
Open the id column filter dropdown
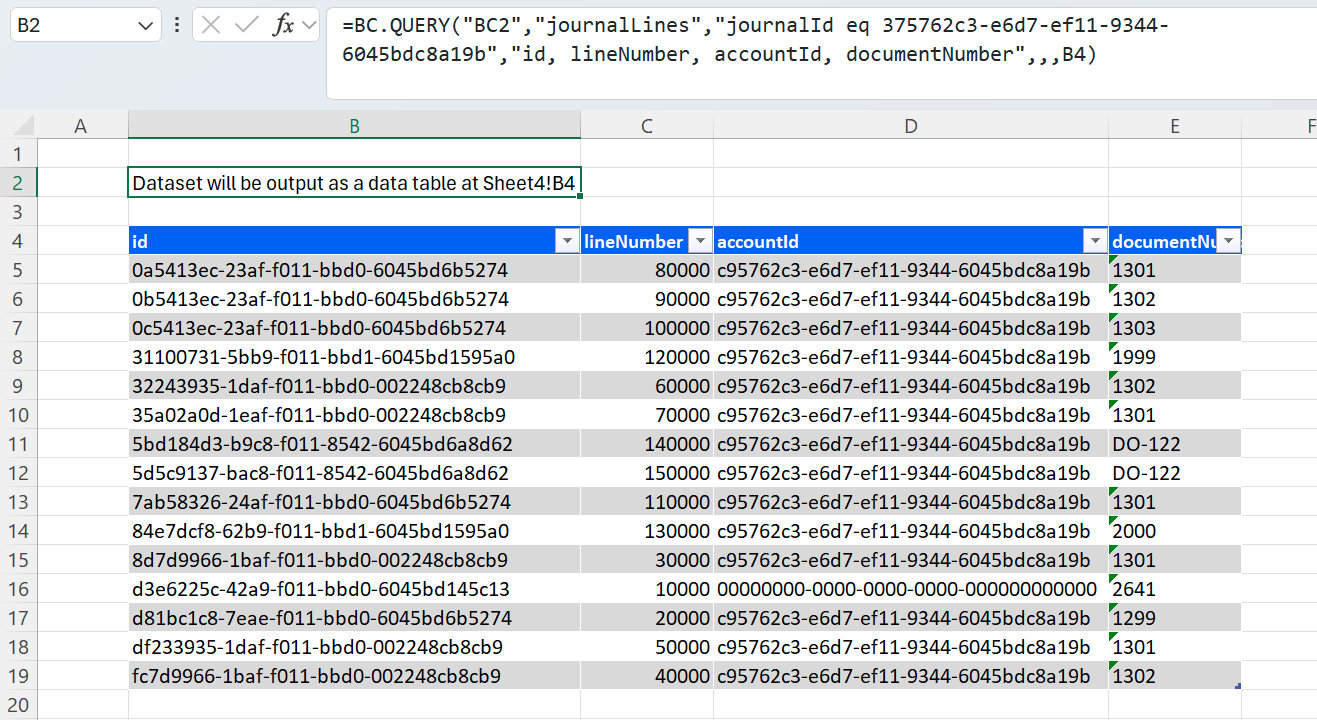click(567, 241)
